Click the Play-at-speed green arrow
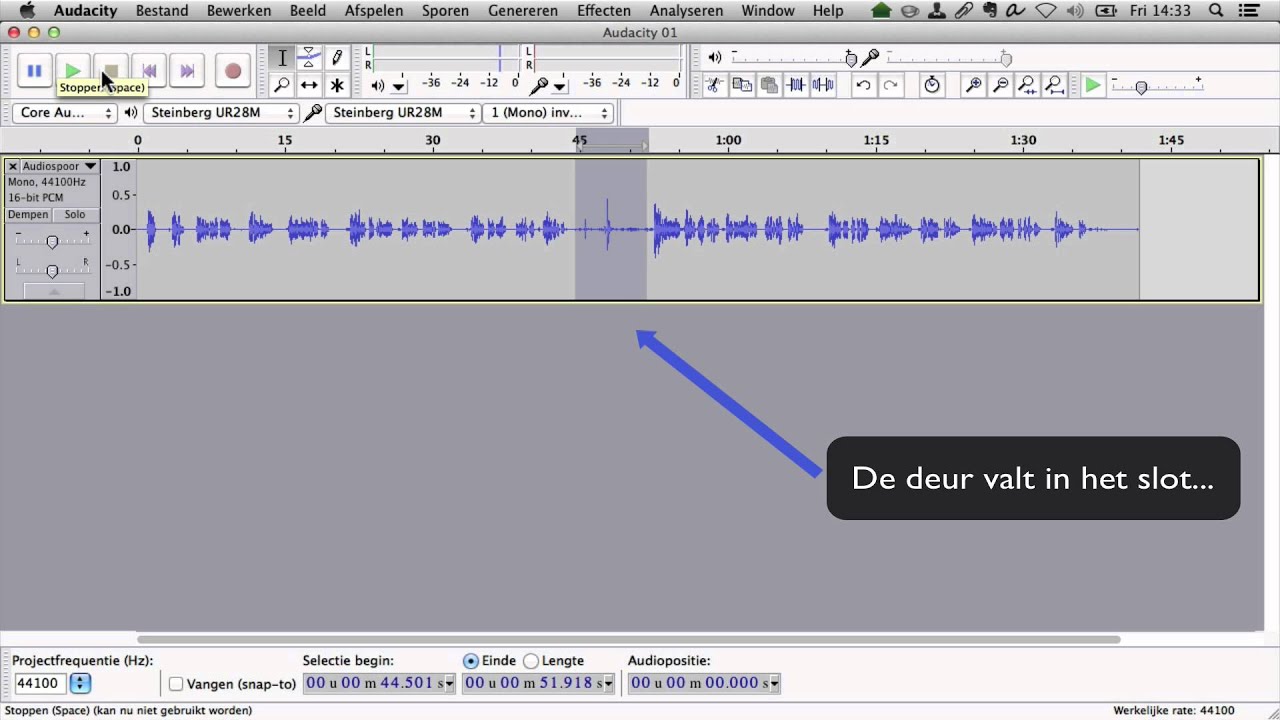This screenshot has width=1280, height=720. pos(1093,85)
